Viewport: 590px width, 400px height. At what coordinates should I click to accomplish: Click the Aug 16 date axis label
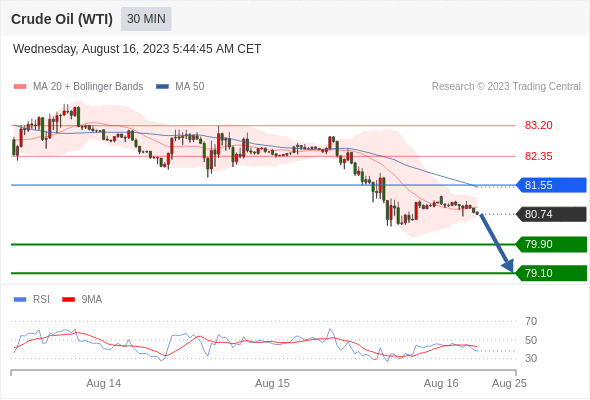click(x=441, y=383)
